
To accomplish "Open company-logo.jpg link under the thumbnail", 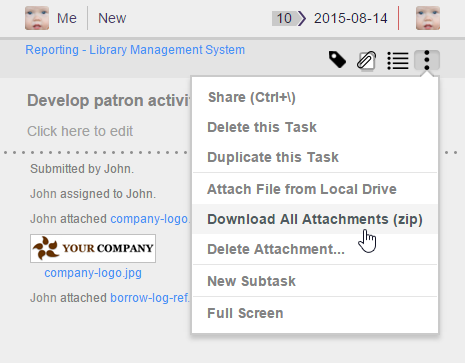I will click(93, 273).
